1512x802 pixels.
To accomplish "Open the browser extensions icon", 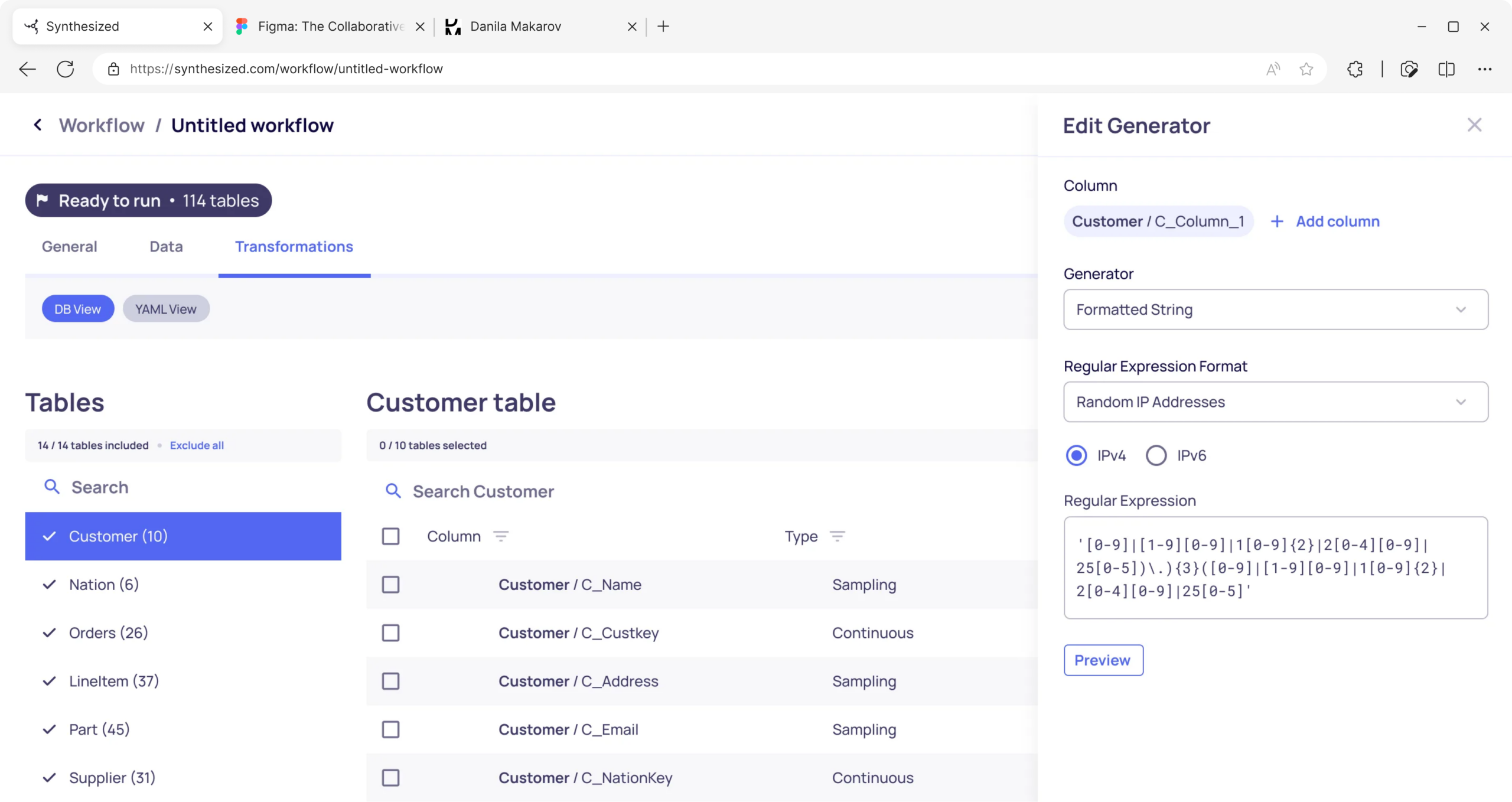I will 1355,69.
